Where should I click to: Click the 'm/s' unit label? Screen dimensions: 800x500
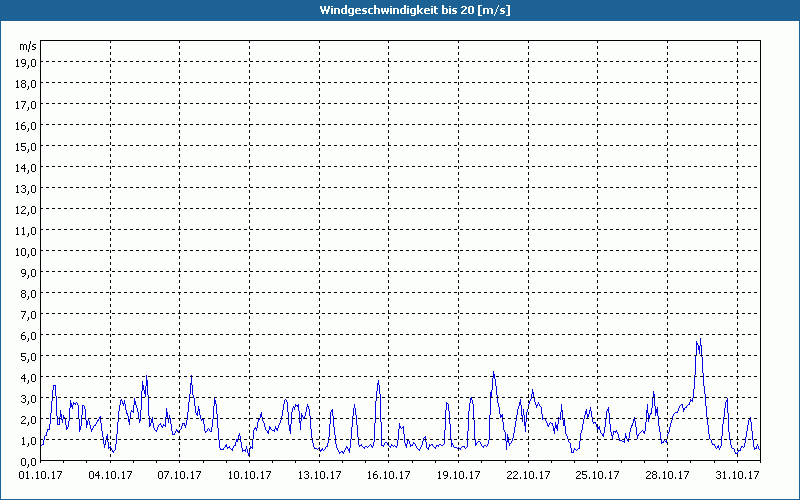pyautogui.click(x=28, y=46)
